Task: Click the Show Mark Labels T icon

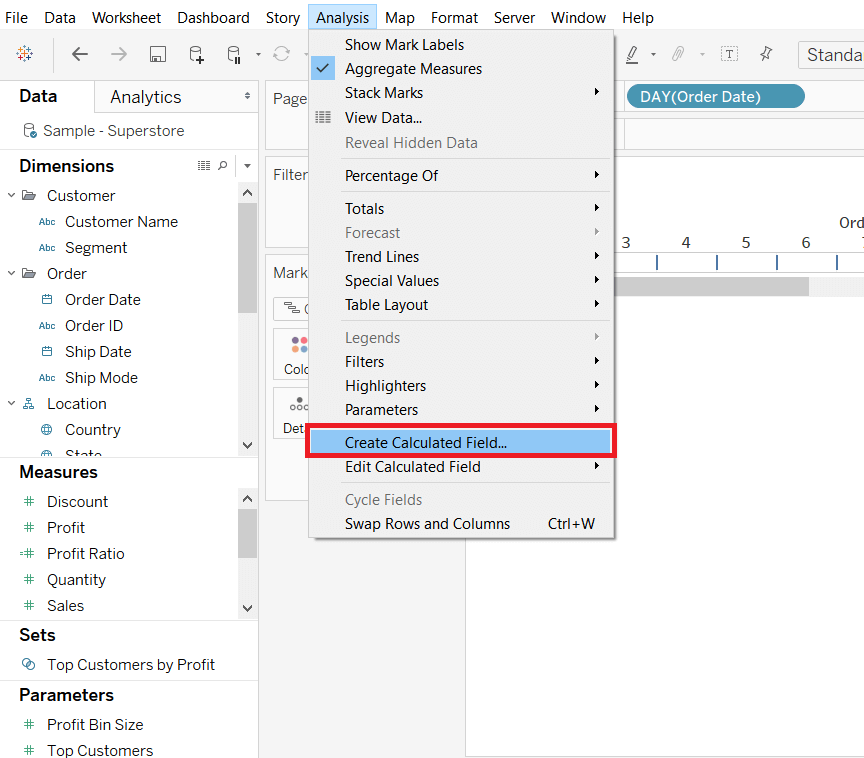Action: [x=729, y=54]
